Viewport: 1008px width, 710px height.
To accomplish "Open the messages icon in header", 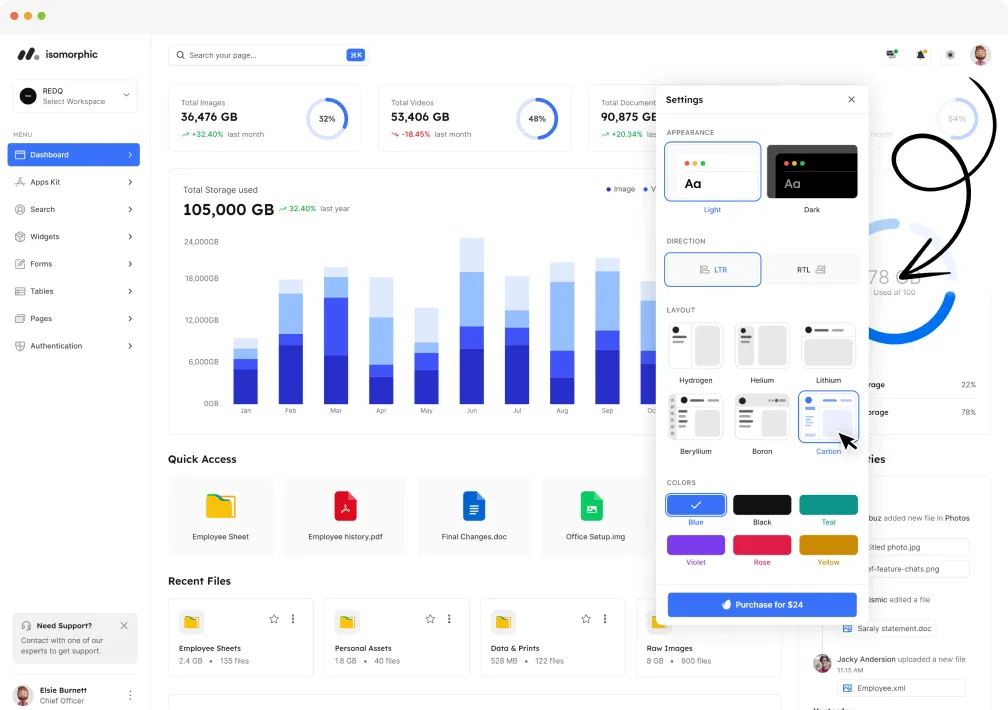I will pos(892,55).
